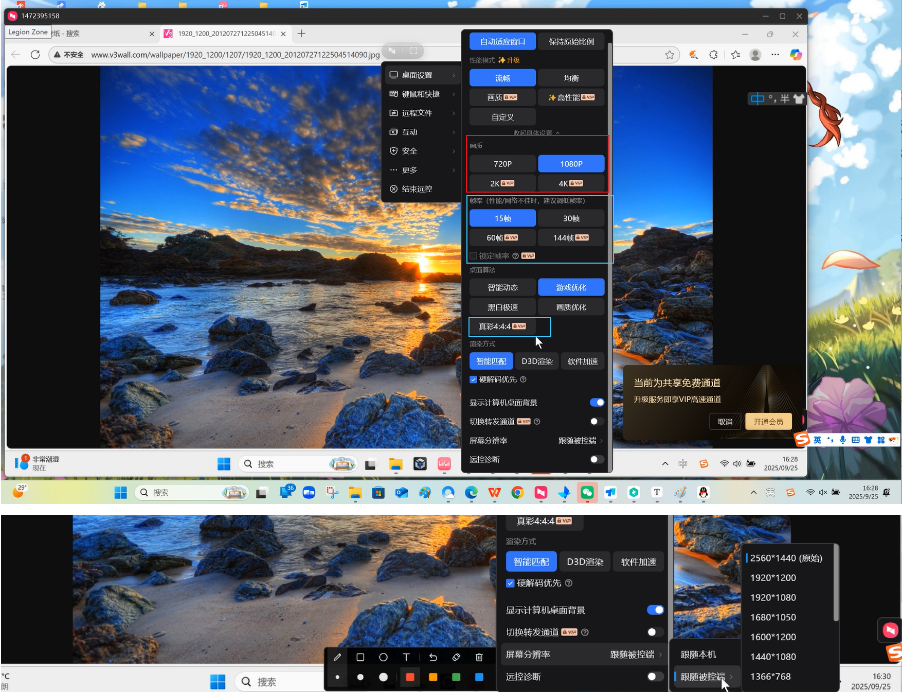This screenshot has width=904, height=692.
Task: Toggle 显示计算机桌面背景 switch in upper panel
Action: tap(597, 402)
